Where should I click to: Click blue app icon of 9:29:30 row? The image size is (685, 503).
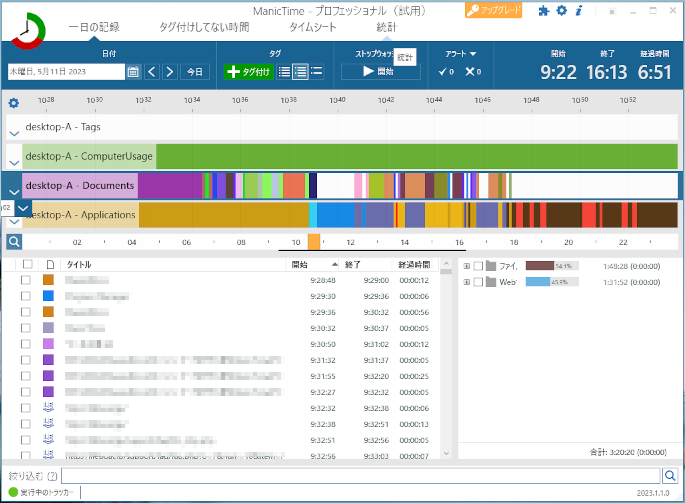[48, 296]
